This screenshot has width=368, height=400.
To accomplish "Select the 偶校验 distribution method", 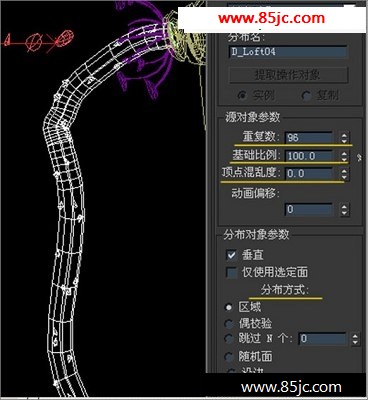I will coord(229,323).
